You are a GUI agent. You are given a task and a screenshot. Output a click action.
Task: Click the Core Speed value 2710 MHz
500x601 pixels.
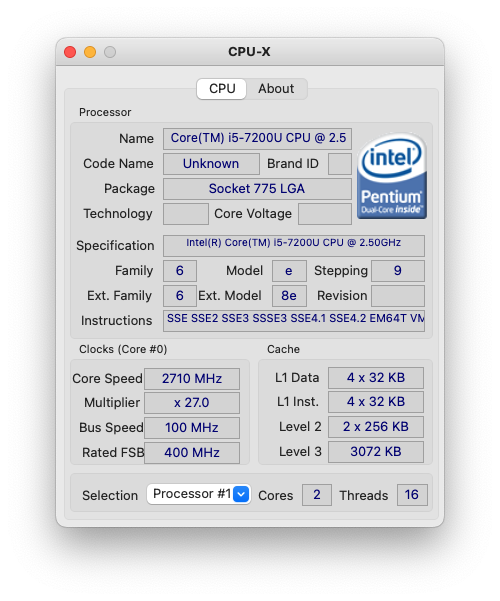pyautogui.click(x=192, y=379)
